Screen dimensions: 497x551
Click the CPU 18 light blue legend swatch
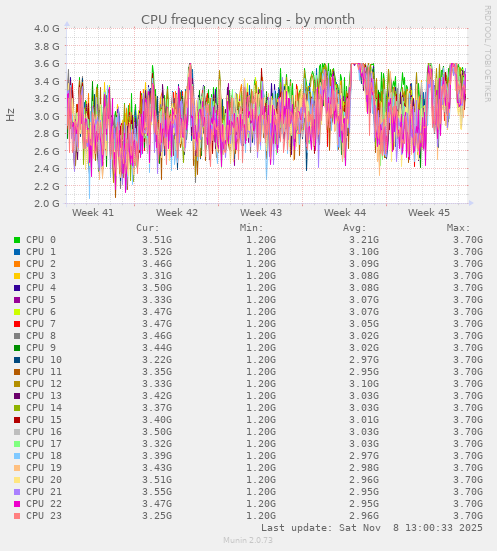(x=17, y=456)
